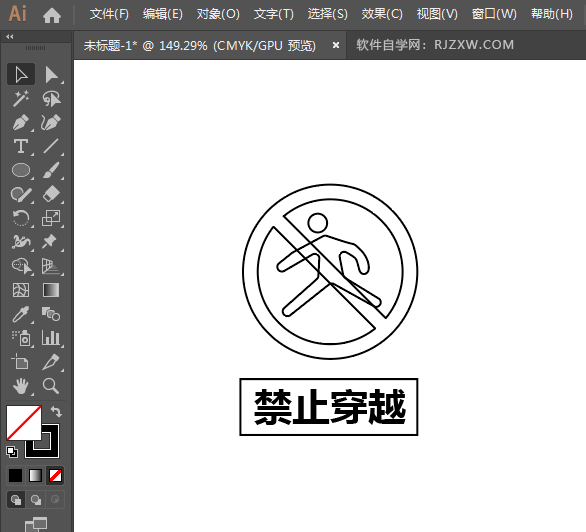
Task: Select the Selection tool (black arrow)
Action: pyautogui.click(x=21, y=74)
